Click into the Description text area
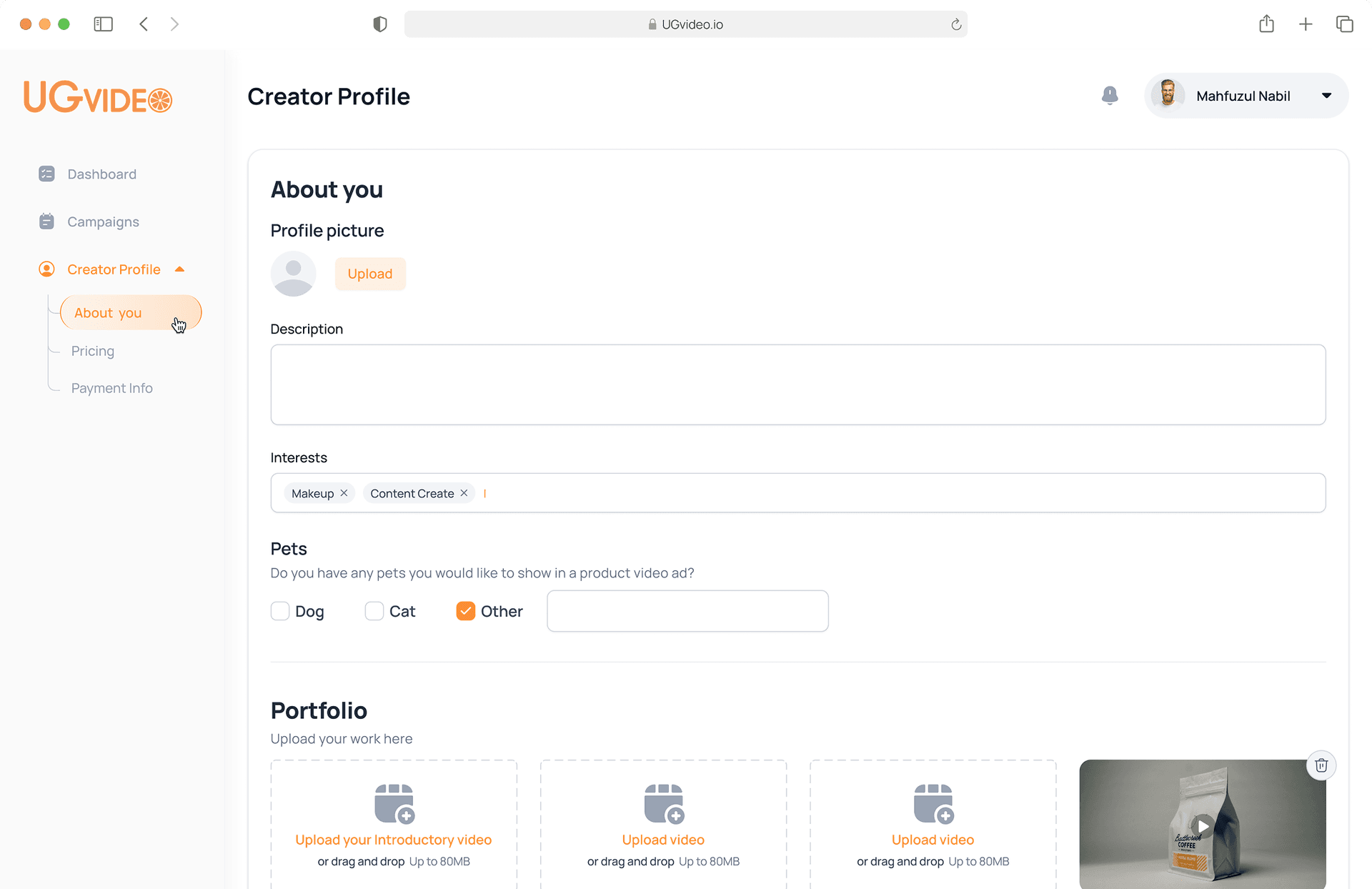 click(x=797, y=384)
